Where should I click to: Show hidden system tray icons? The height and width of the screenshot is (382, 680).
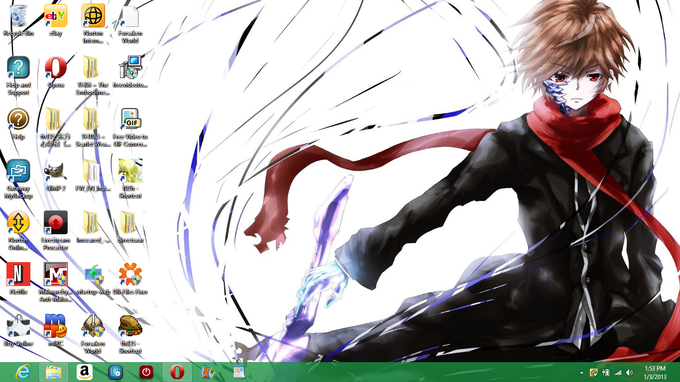pos(582,373)
